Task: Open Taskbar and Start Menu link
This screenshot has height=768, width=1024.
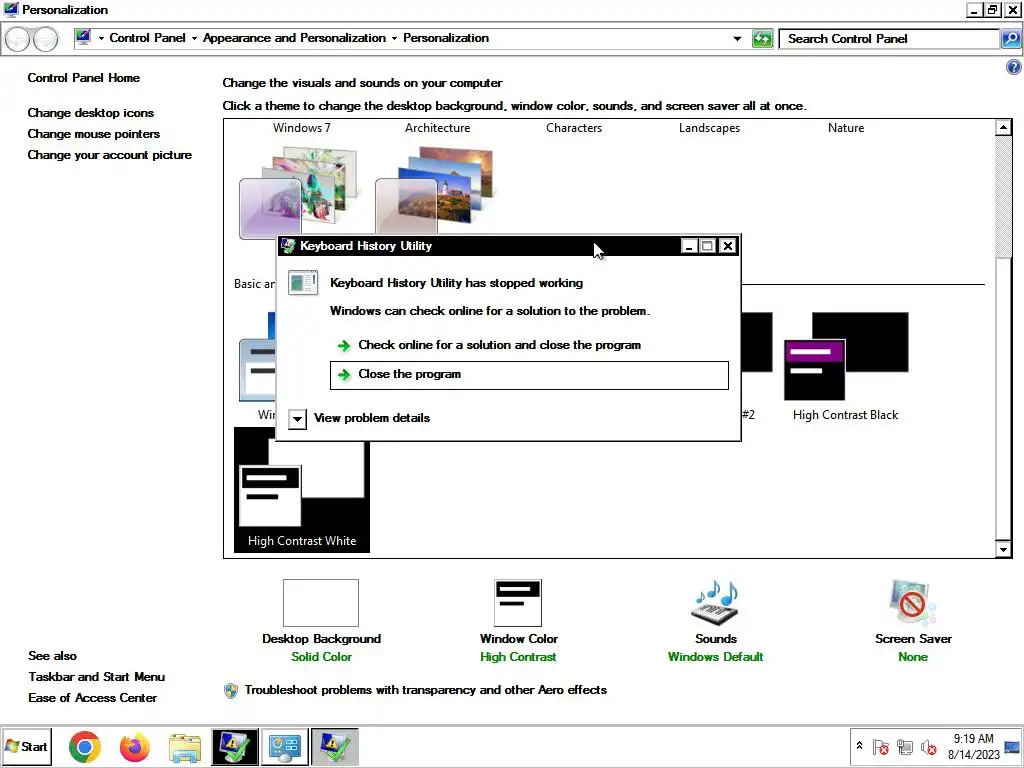Action: point(97,677)
